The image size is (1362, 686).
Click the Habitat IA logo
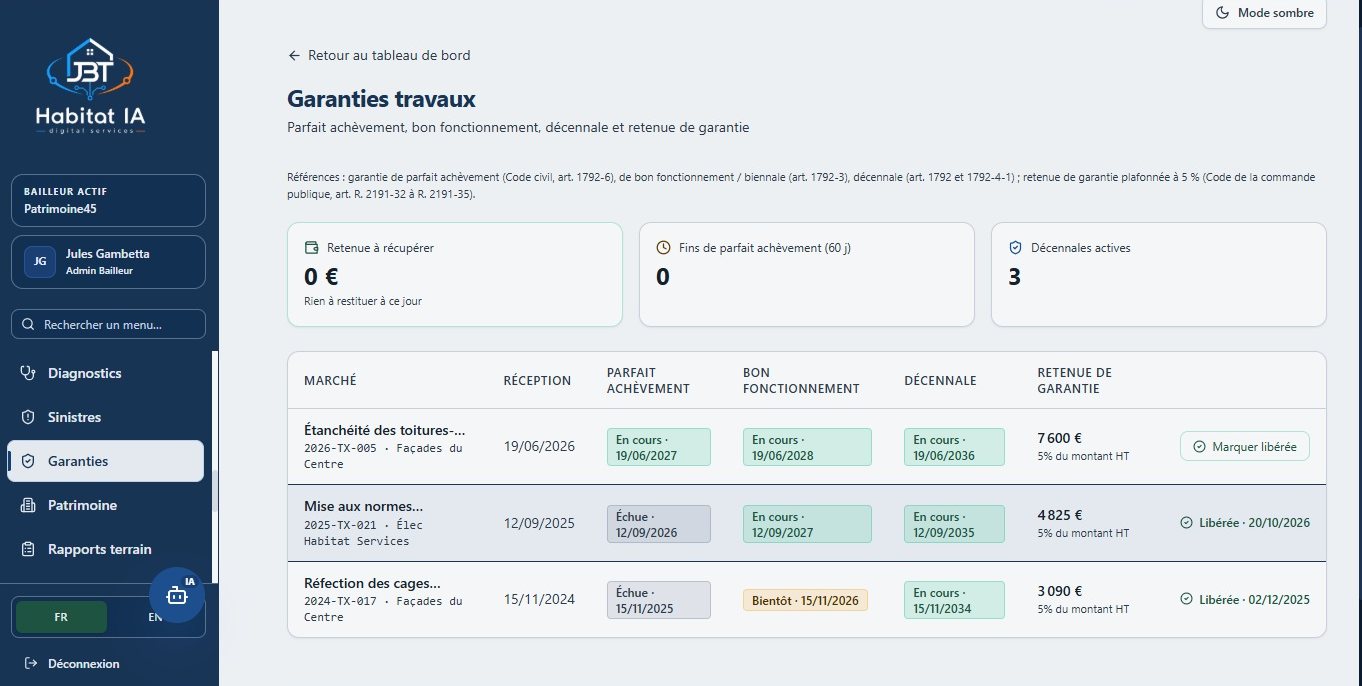pos(90,90)
